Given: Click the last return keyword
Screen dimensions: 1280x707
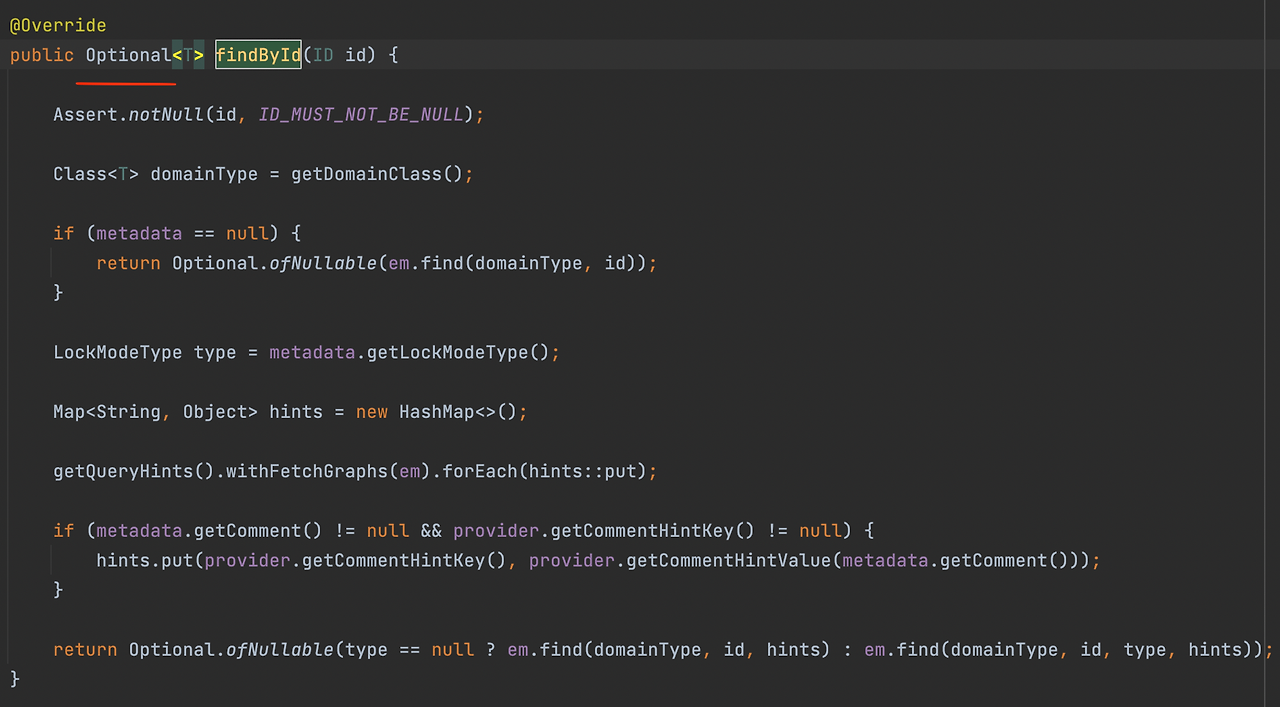Looking at the screenshot, I should pos(85,650).
